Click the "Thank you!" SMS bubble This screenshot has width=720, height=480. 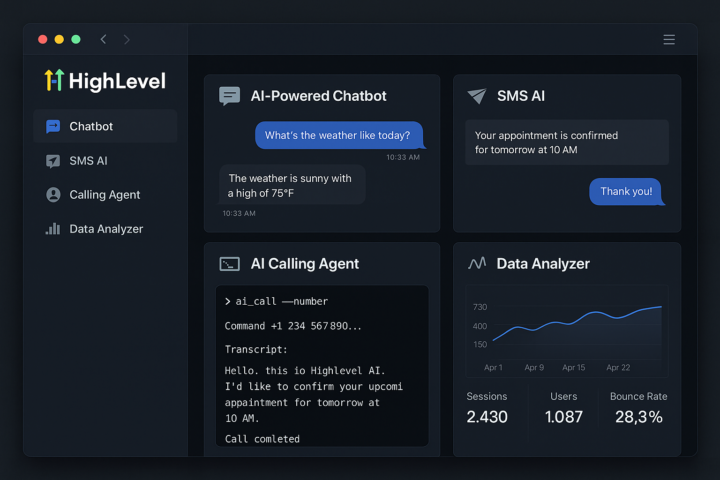(x=626, y=191)
